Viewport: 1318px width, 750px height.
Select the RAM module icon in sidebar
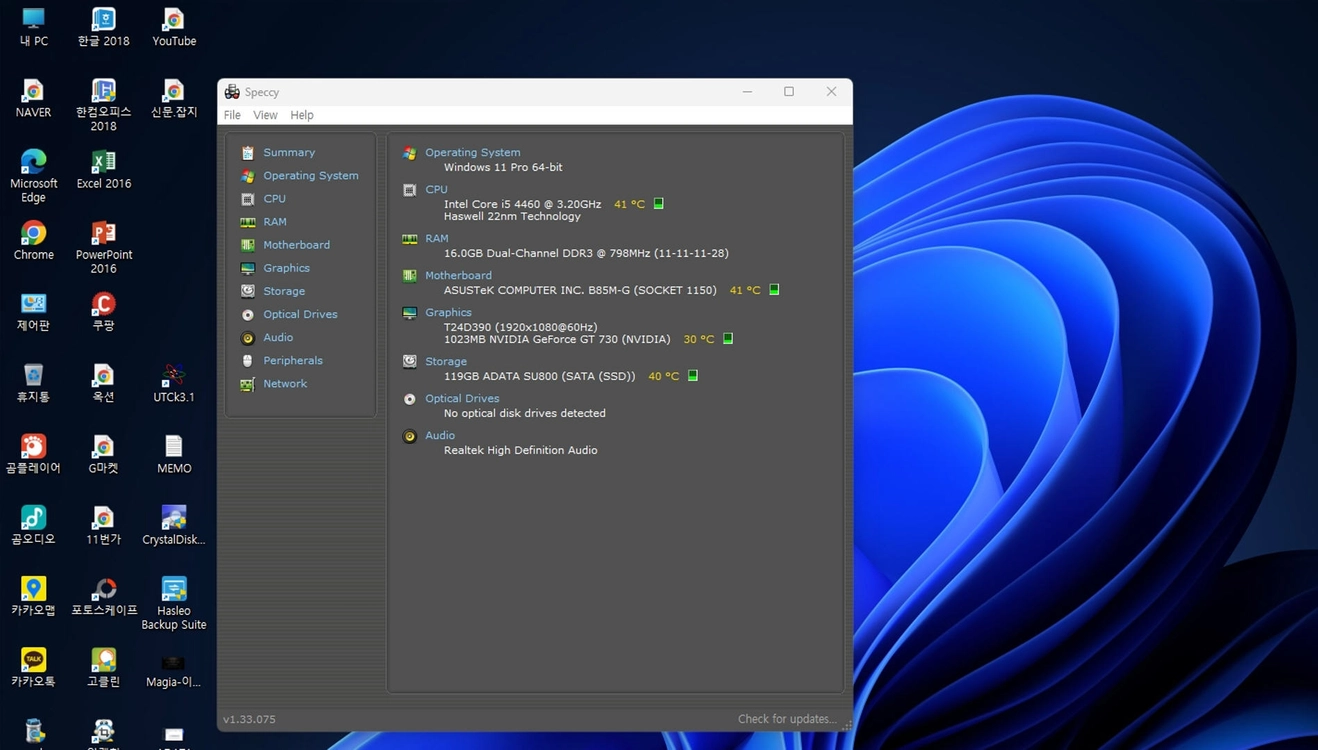click(x=248, y=222)
